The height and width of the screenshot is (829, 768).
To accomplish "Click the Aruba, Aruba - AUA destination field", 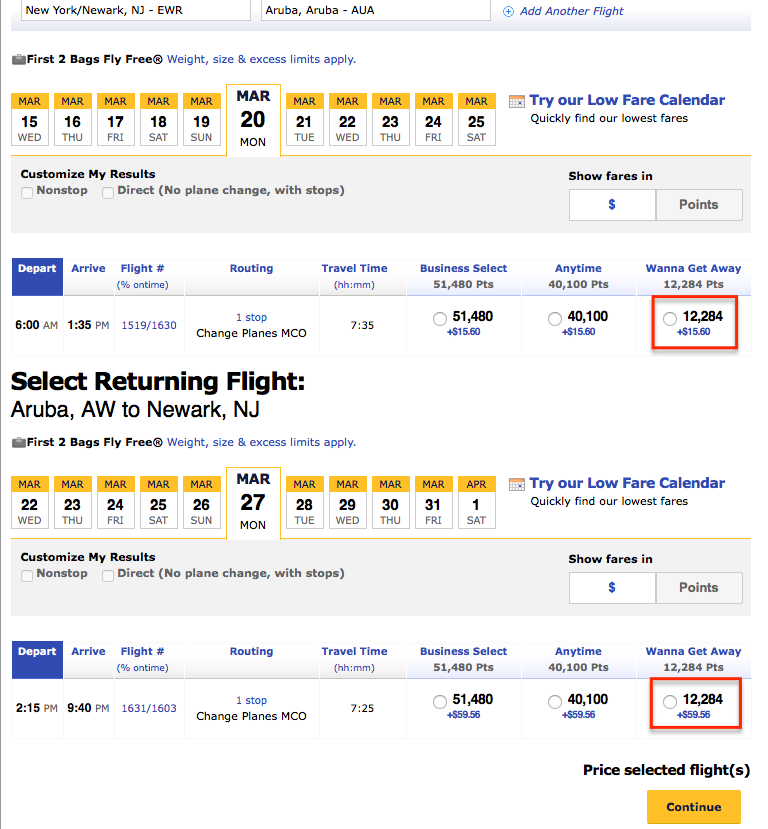I will click(375, 11).
